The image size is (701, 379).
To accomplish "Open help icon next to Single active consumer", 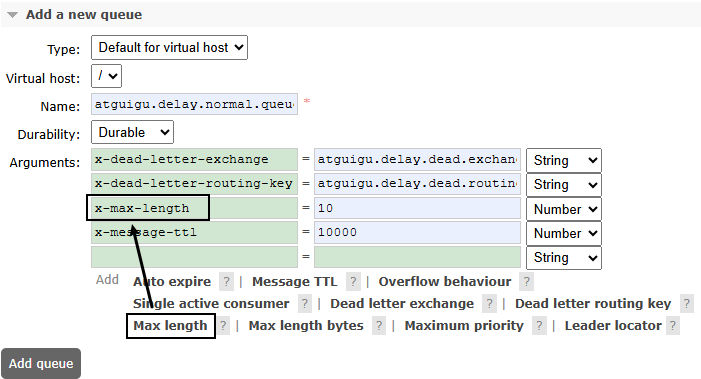I will coord(304,304).
